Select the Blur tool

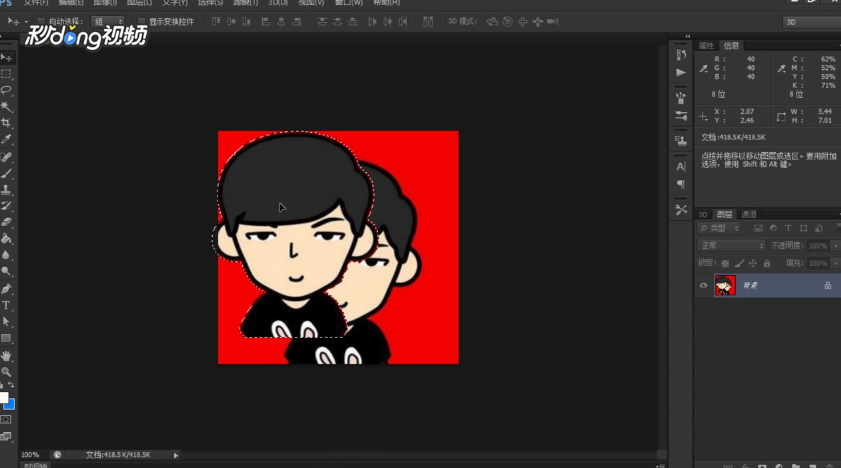coord(6,255)
